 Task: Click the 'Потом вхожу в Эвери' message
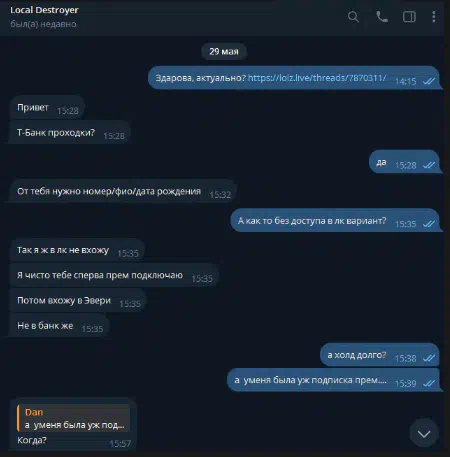[x=78, y=300]
